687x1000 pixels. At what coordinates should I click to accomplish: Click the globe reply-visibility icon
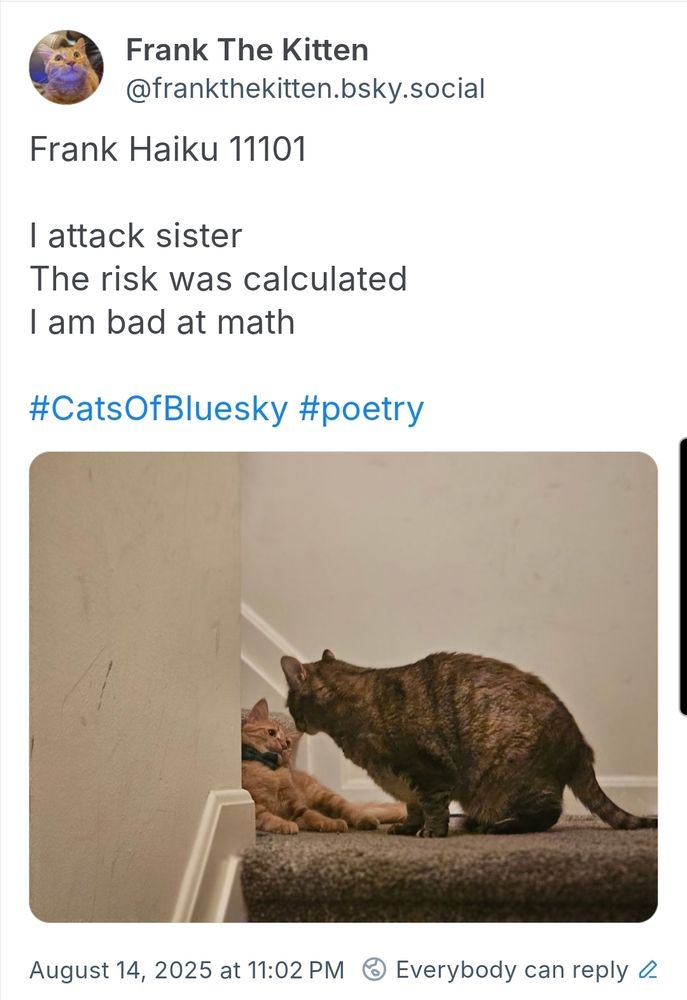[x=374, y=969]
